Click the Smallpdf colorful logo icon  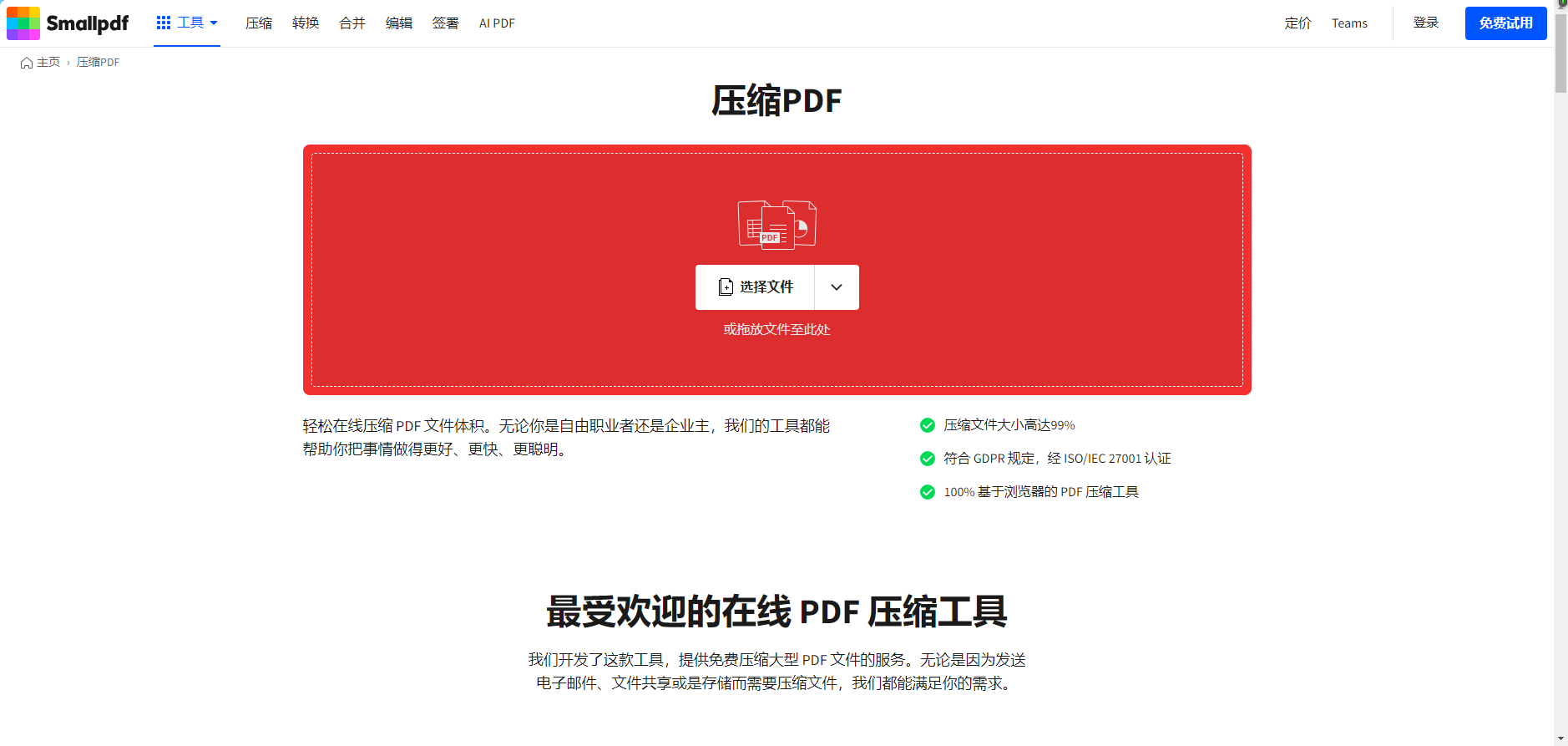[x=23, y=23]
